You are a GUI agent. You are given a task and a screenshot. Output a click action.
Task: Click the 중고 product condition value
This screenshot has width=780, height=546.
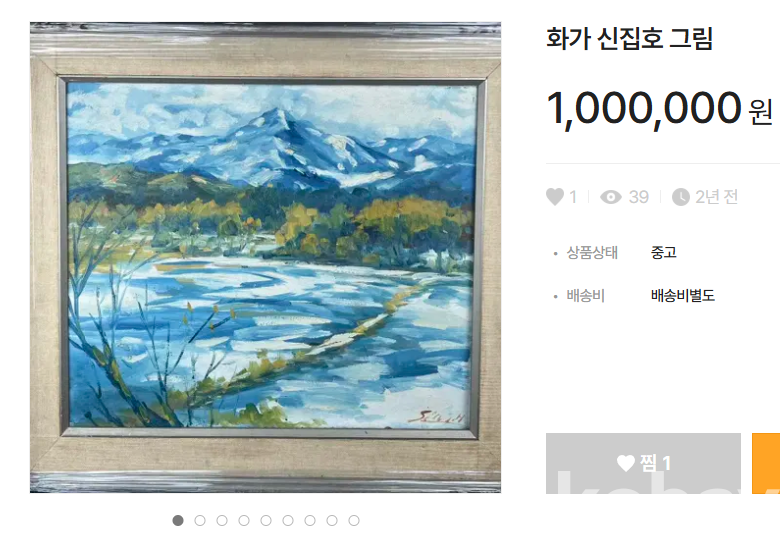pyautogui.click(x=664, y=253)
